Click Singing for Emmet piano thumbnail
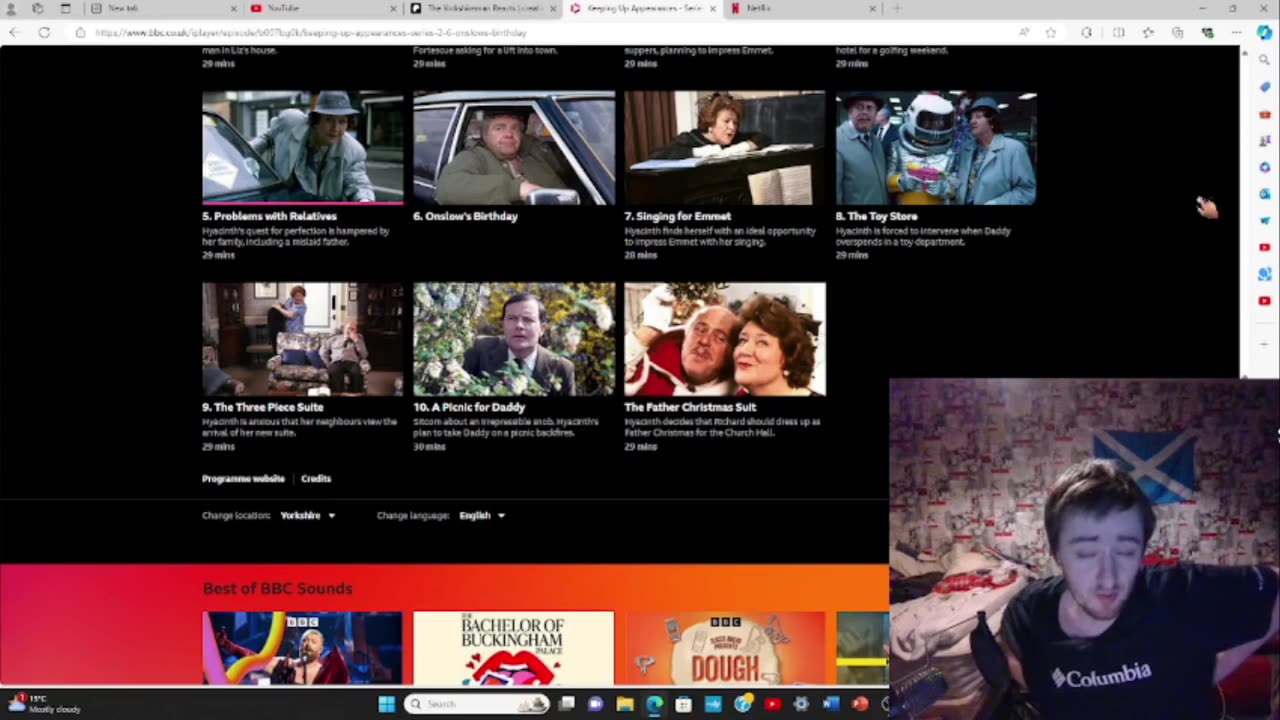This screenshot has height=720, width=1280. pyautogui.click(x=725, y=148)
